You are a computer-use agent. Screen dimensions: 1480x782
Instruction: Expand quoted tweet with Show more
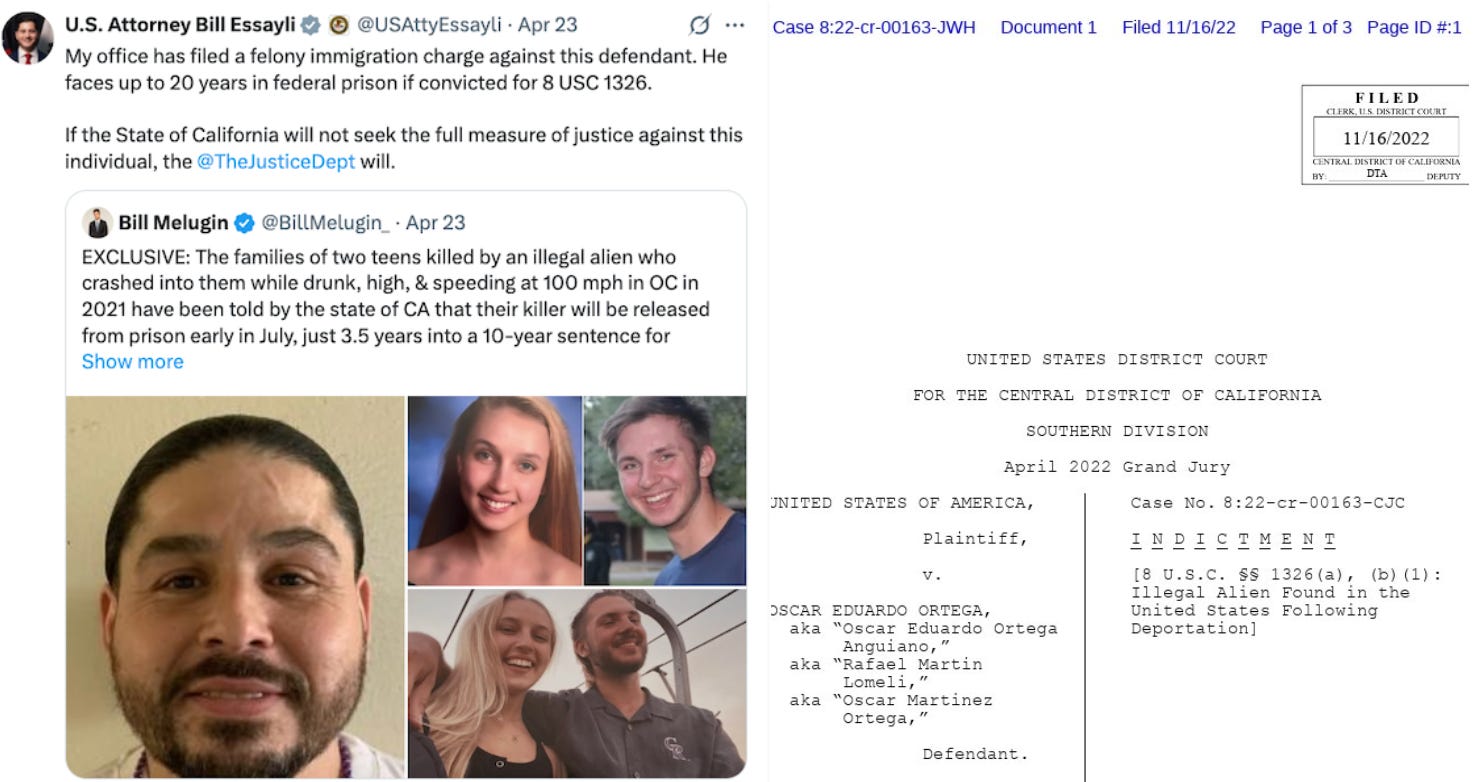point(133,362)
